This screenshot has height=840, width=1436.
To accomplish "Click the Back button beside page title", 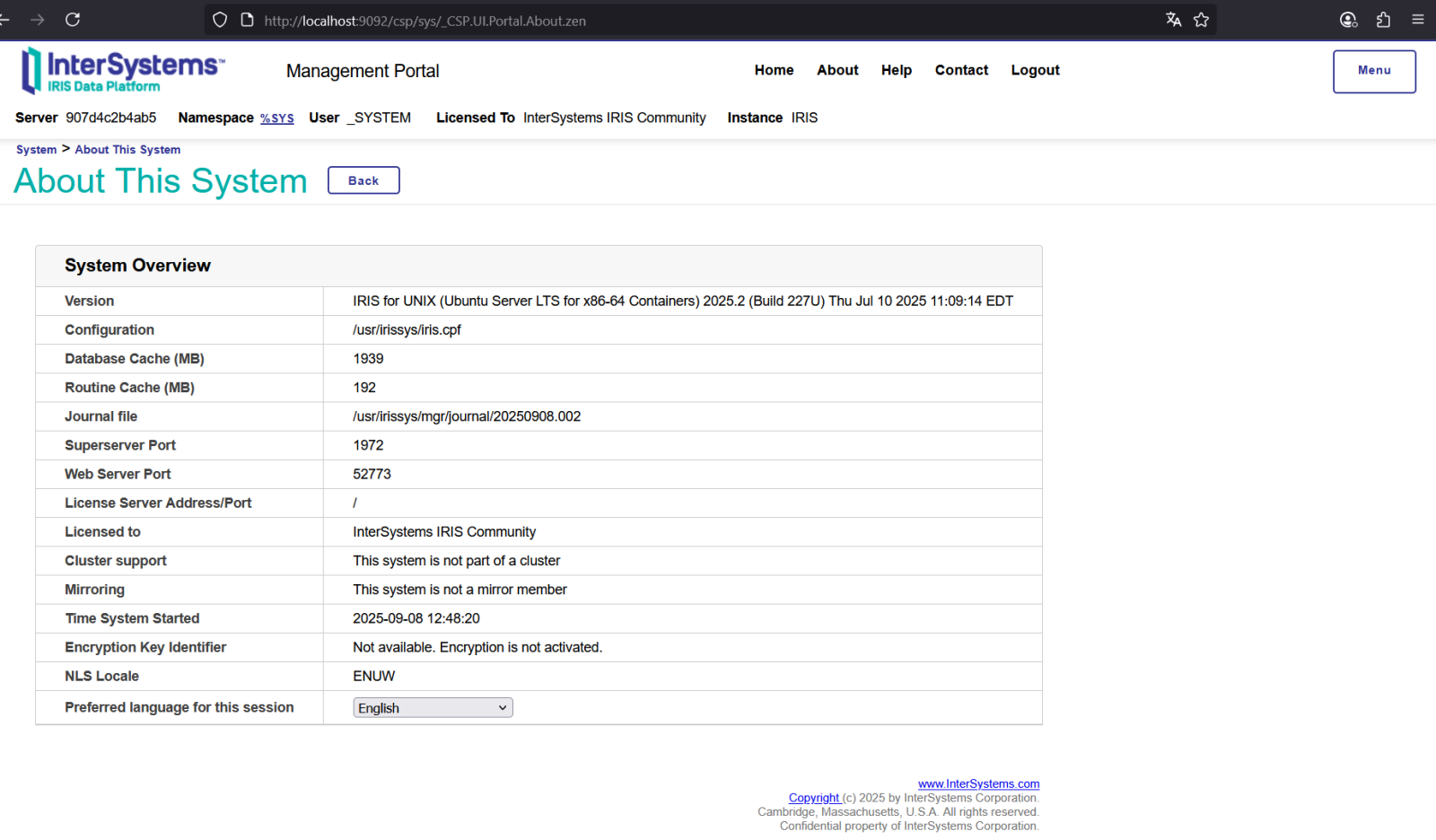I will pos(363,180).
